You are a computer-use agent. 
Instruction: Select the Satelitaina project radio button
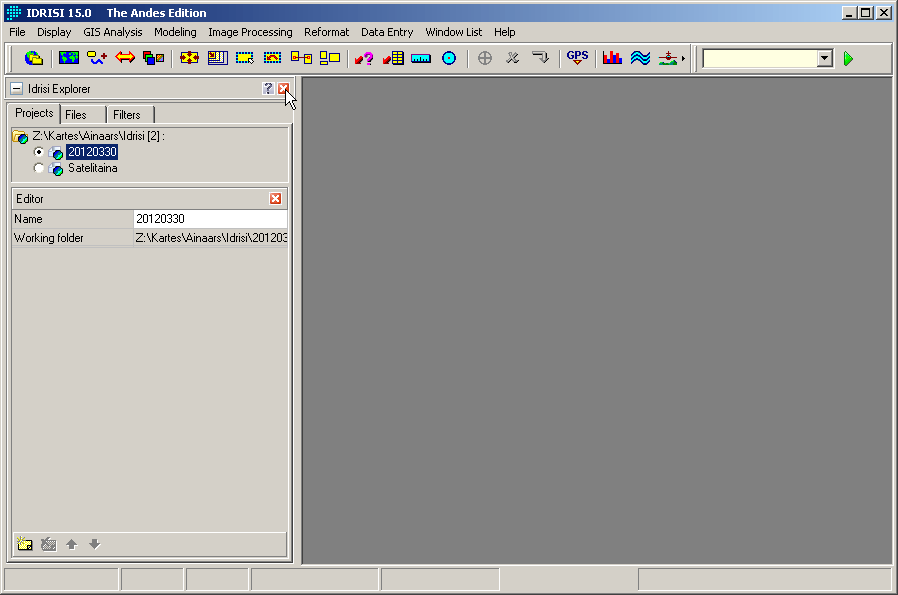tap(38, 168)
